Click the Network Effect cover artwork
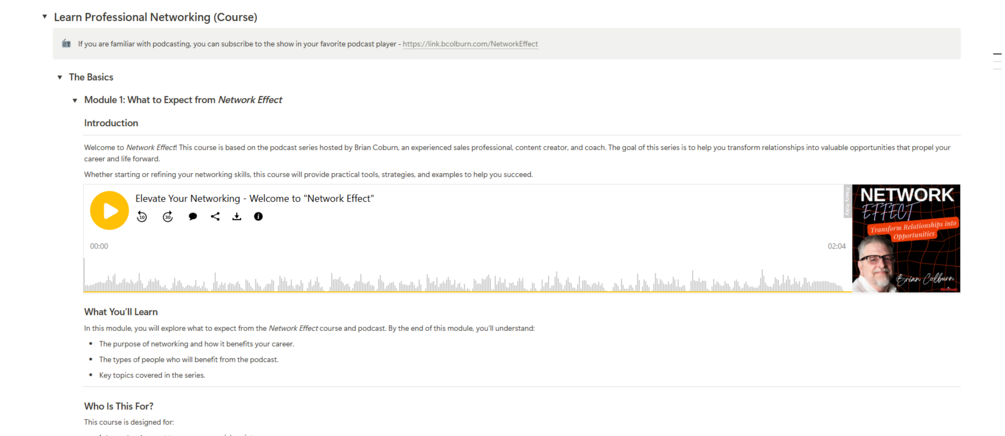Screen dimensions: 1005x436 pos(905,238)
